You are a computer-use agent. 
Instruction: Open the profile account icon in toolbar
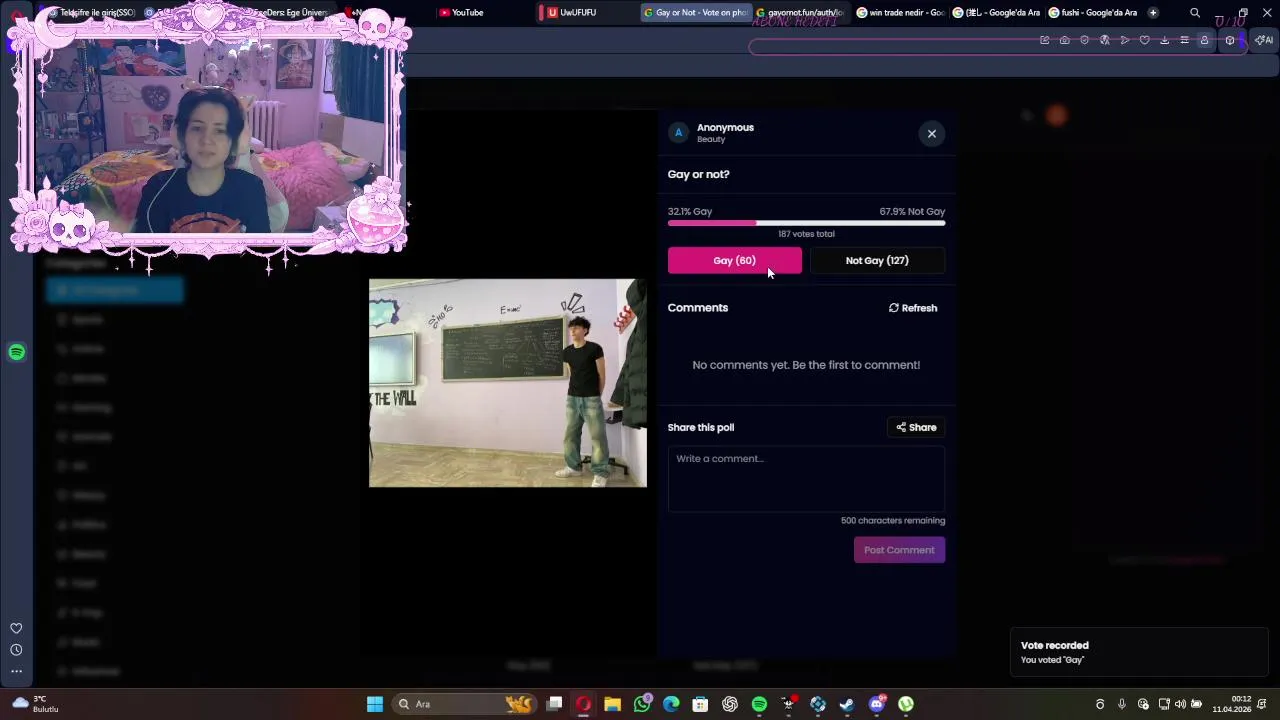coord(1204,40)
